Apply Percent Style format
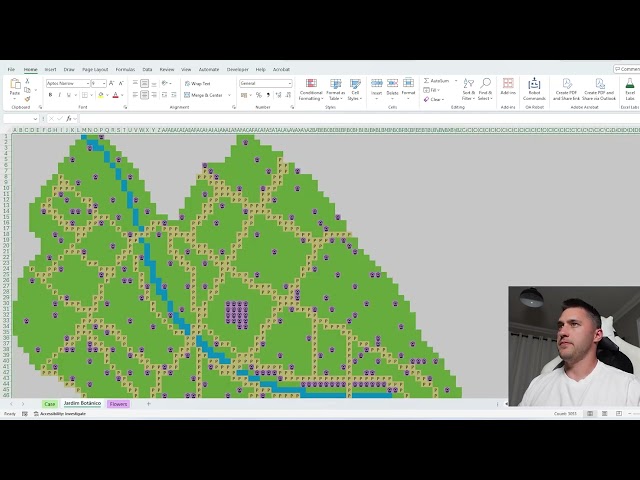 [x=259, y=95]
